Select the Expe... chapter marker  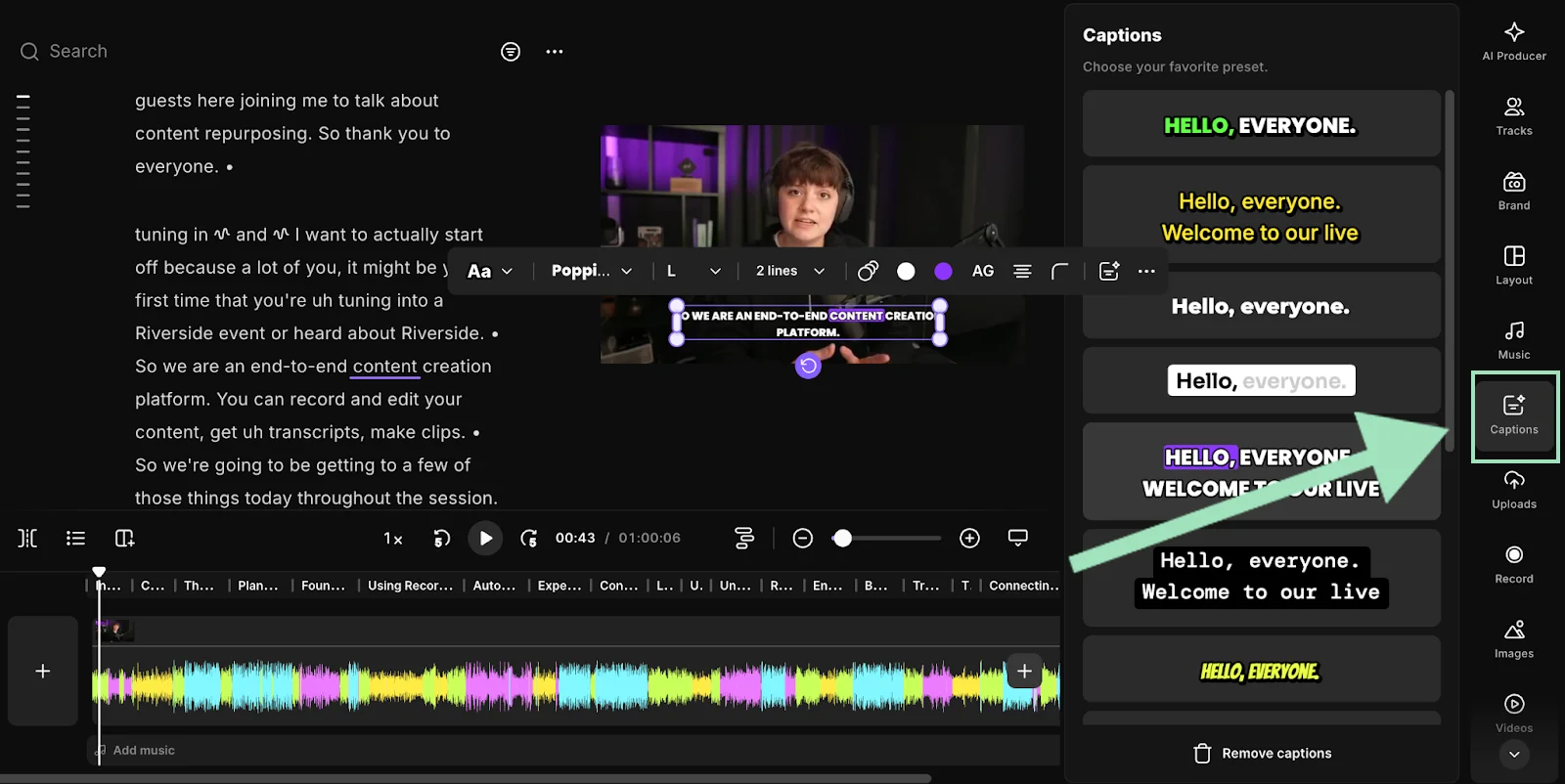[559, 586]
